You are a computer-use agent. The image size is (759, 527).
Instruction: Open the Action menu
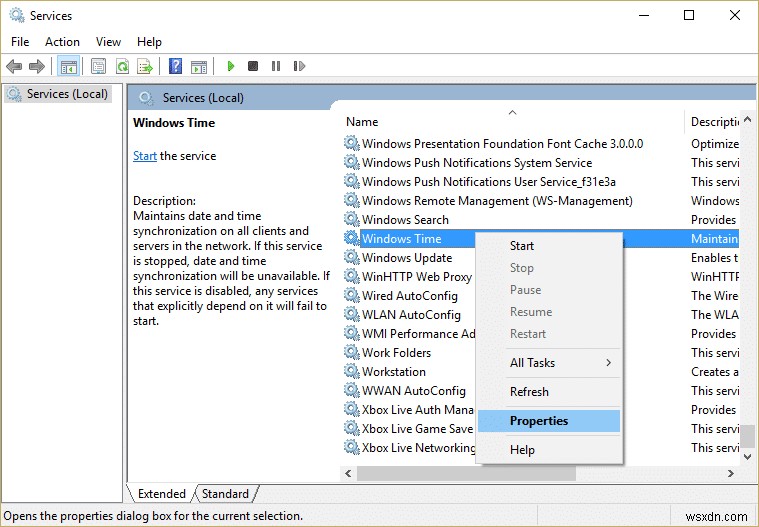[x=62, y=42]
